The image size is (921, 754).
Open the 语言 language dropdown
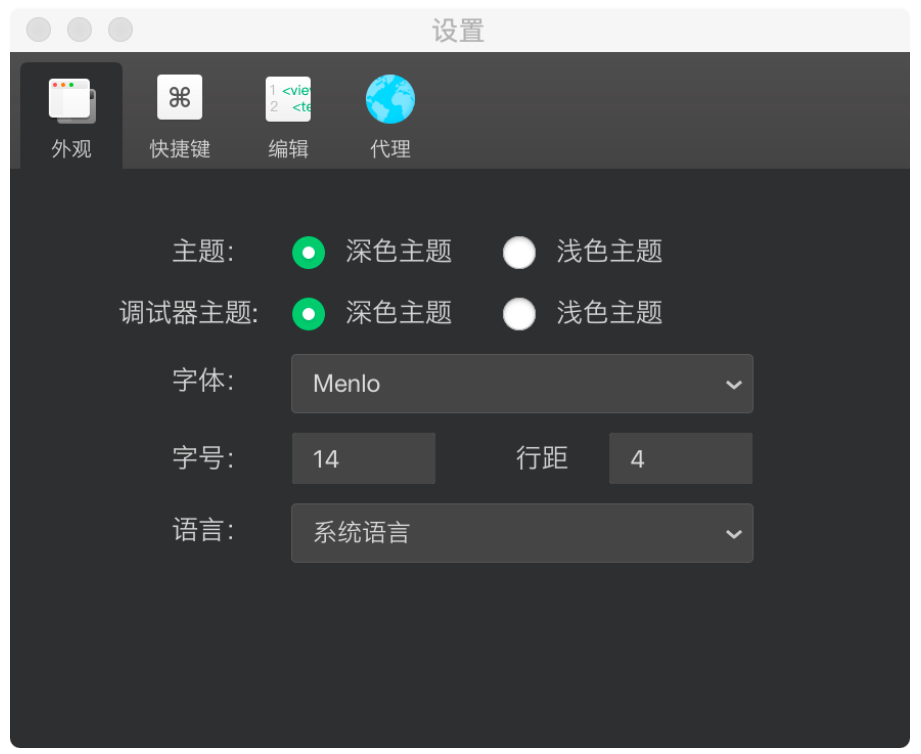pos(522,533)
